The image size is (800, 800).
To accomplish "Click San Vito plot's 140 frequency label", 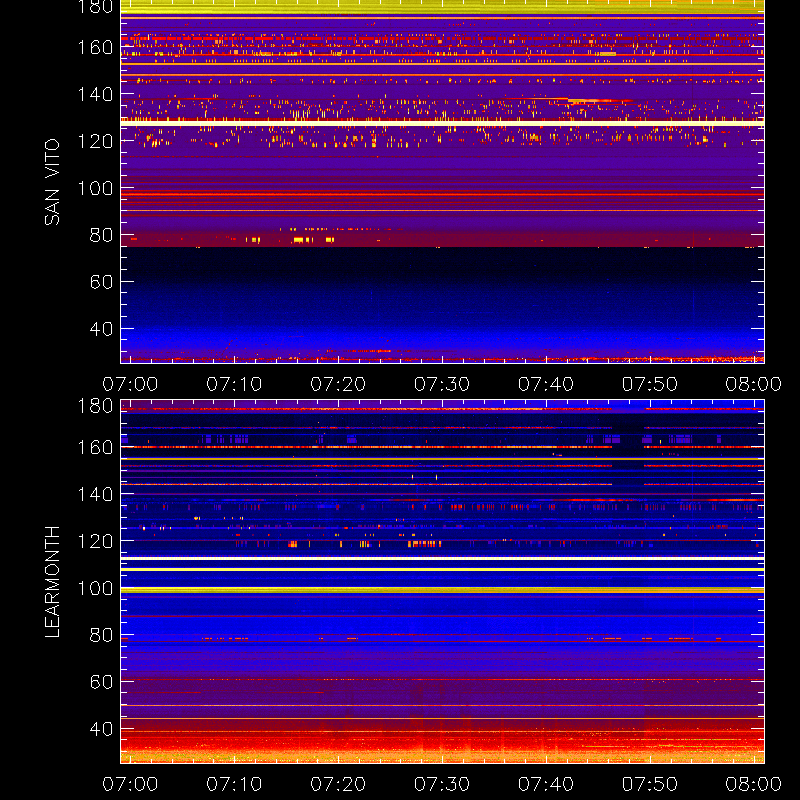I will (95, 94).
